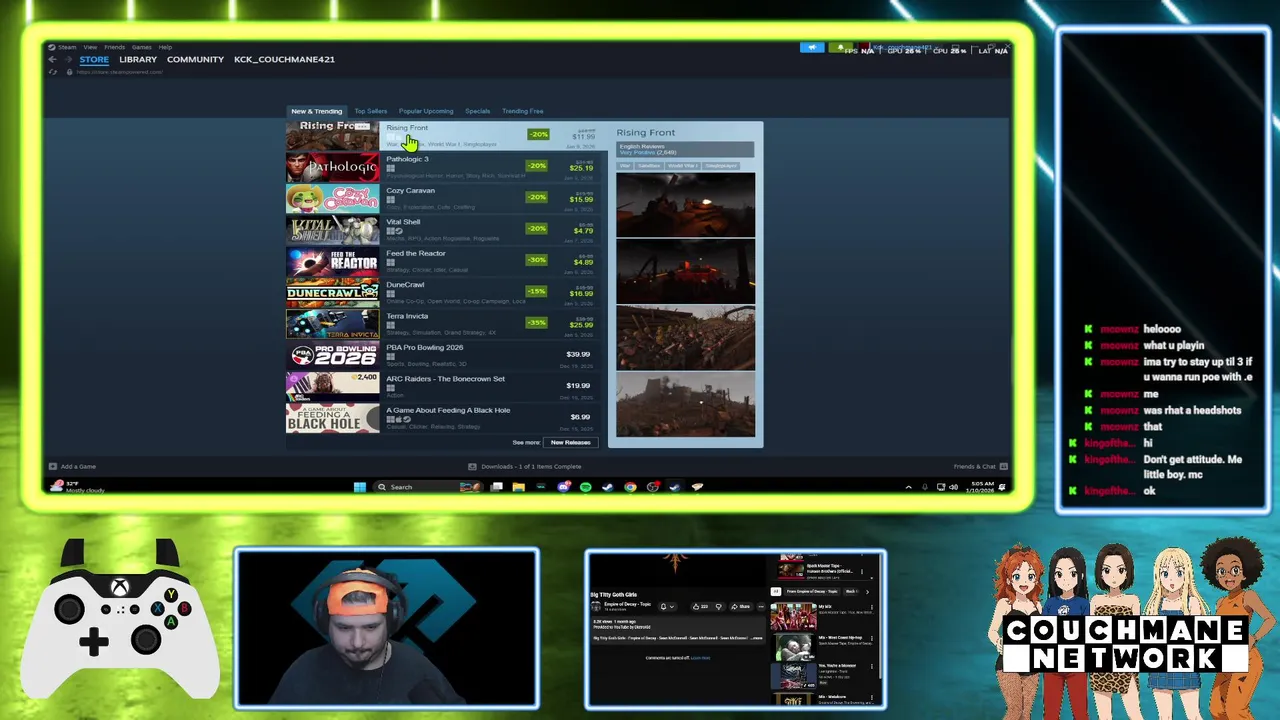Select the Top Sellers tab
Viewport: 1280px width, 720px height.
tap(370, 111)
